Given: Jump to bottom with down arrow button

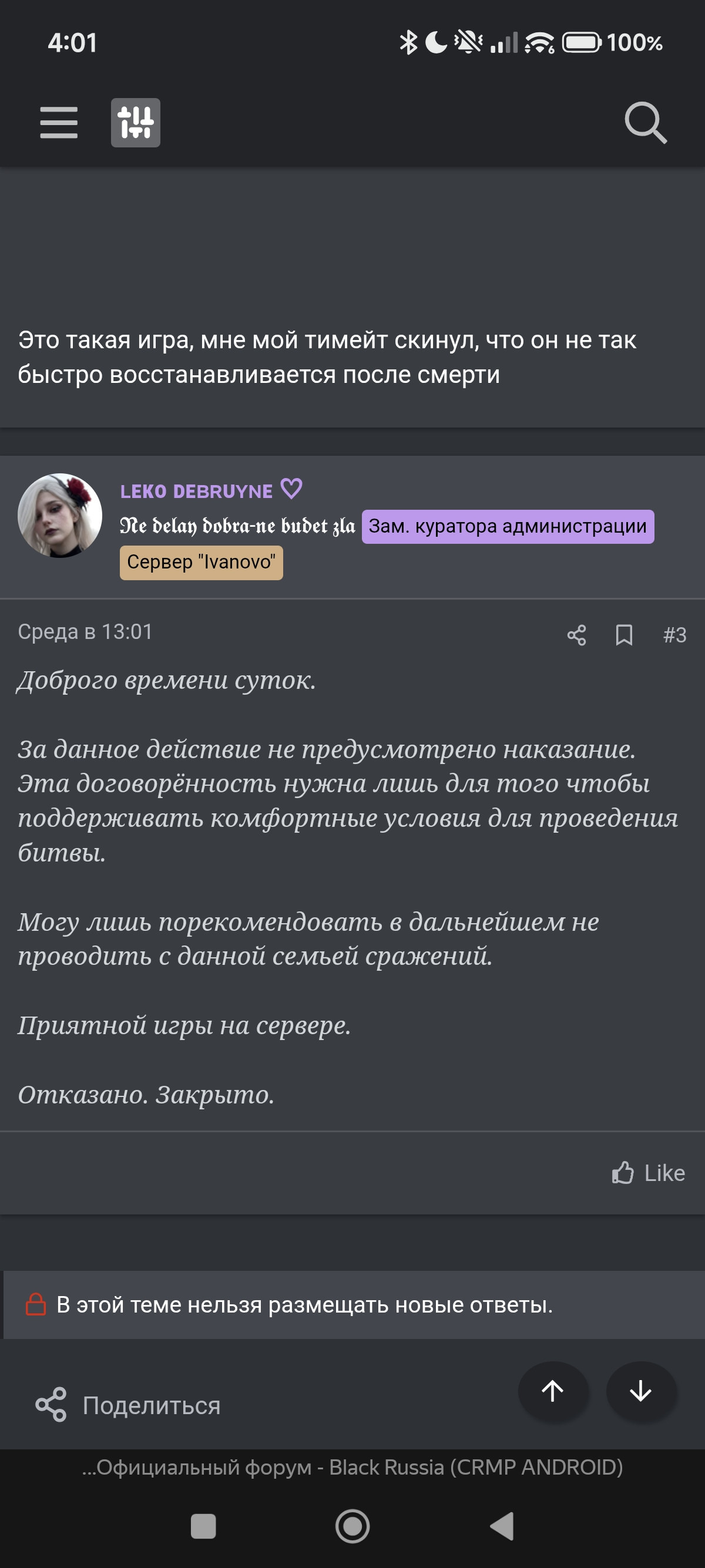Looking at the screenshot, I should [640, 1390].
